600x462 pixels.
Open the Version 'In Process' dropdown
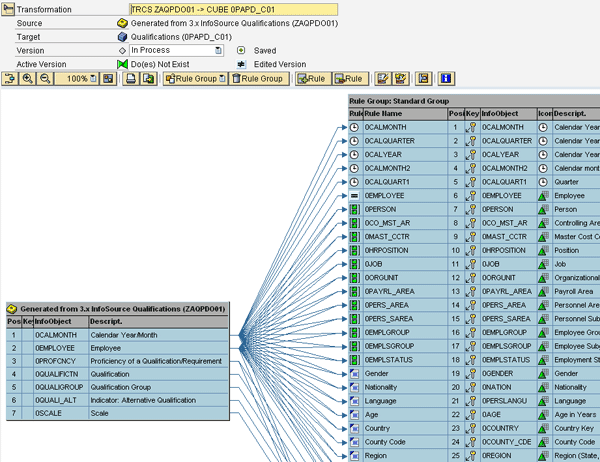217,50
